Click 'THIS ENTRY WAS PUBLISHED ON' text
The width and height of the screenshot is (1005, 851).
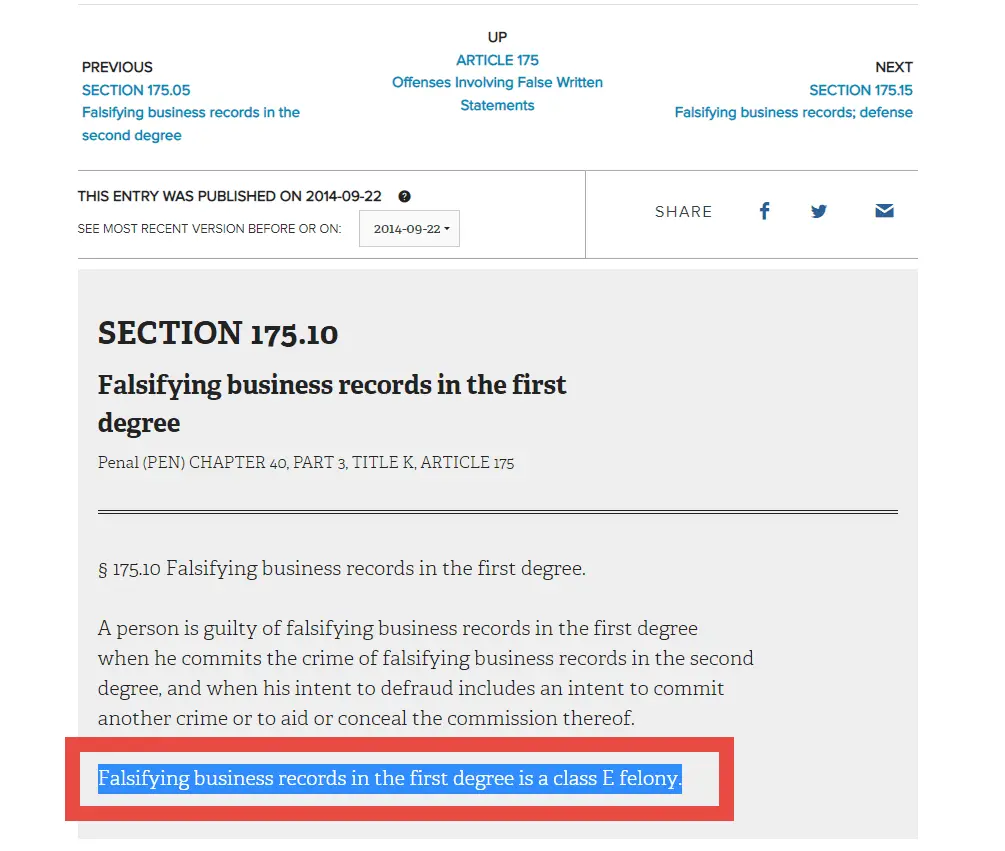229,197
